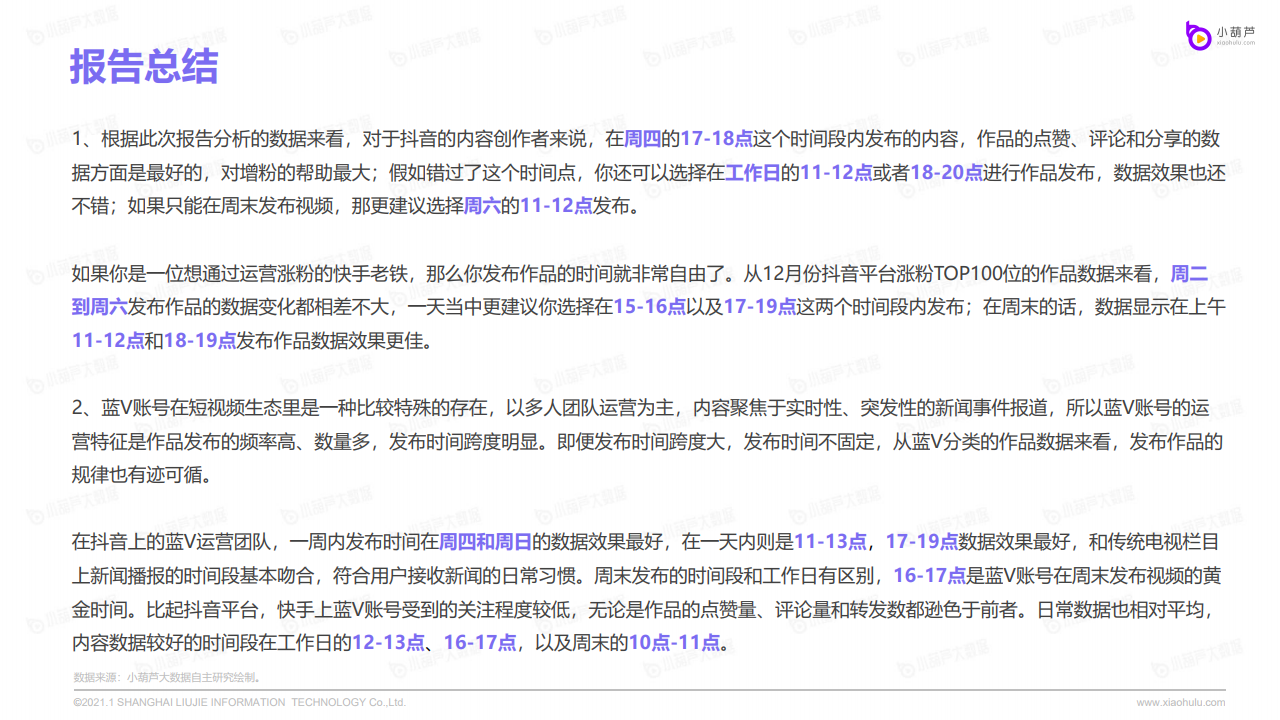This screenshot has height=720, width=1280.
Task: Select the highlighted "12-13点" time range
Action: click(x=388, y=643)
